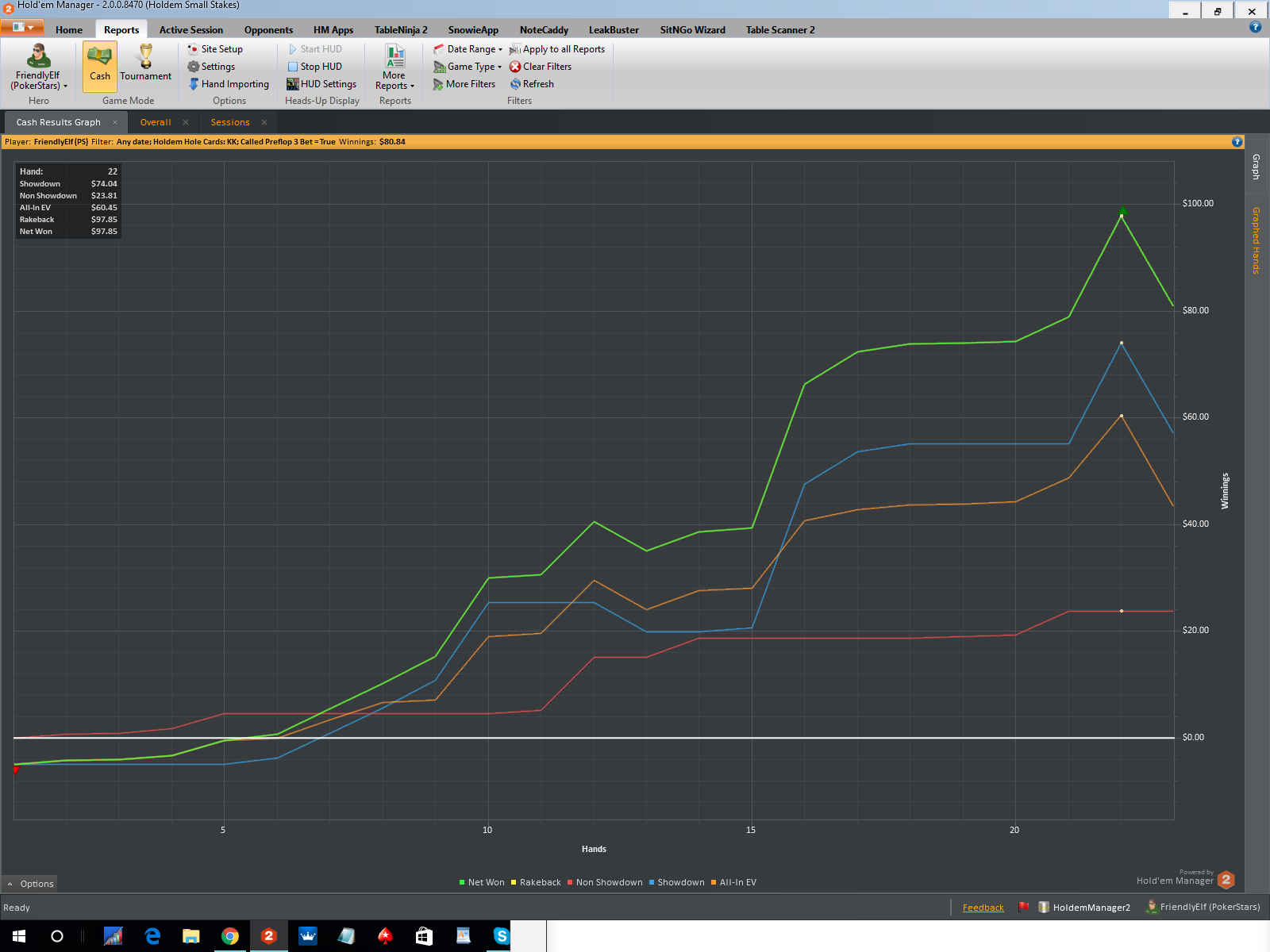
Task: Close the Overall report tab
Action: tap(186, 122)
